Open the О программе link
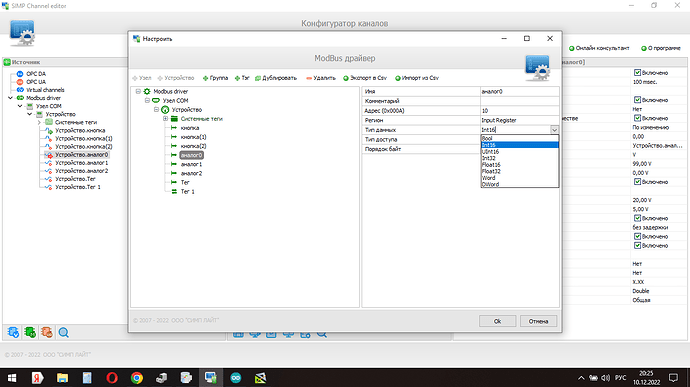 pyautogui.click(x=661, y=48)
